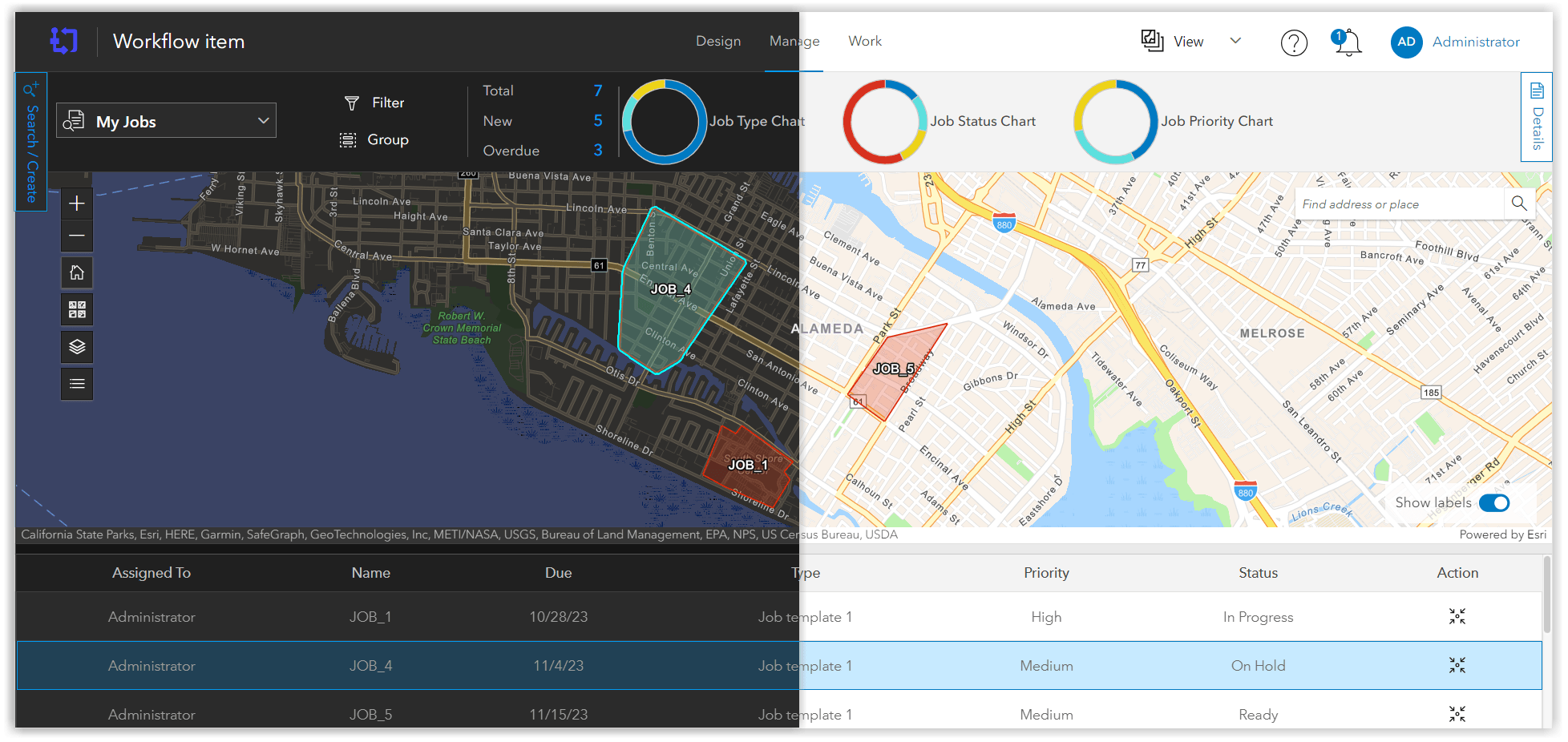Toggle the Show labels switch
Viewport: 1568px width, 742px height.
coord(1494,502)
